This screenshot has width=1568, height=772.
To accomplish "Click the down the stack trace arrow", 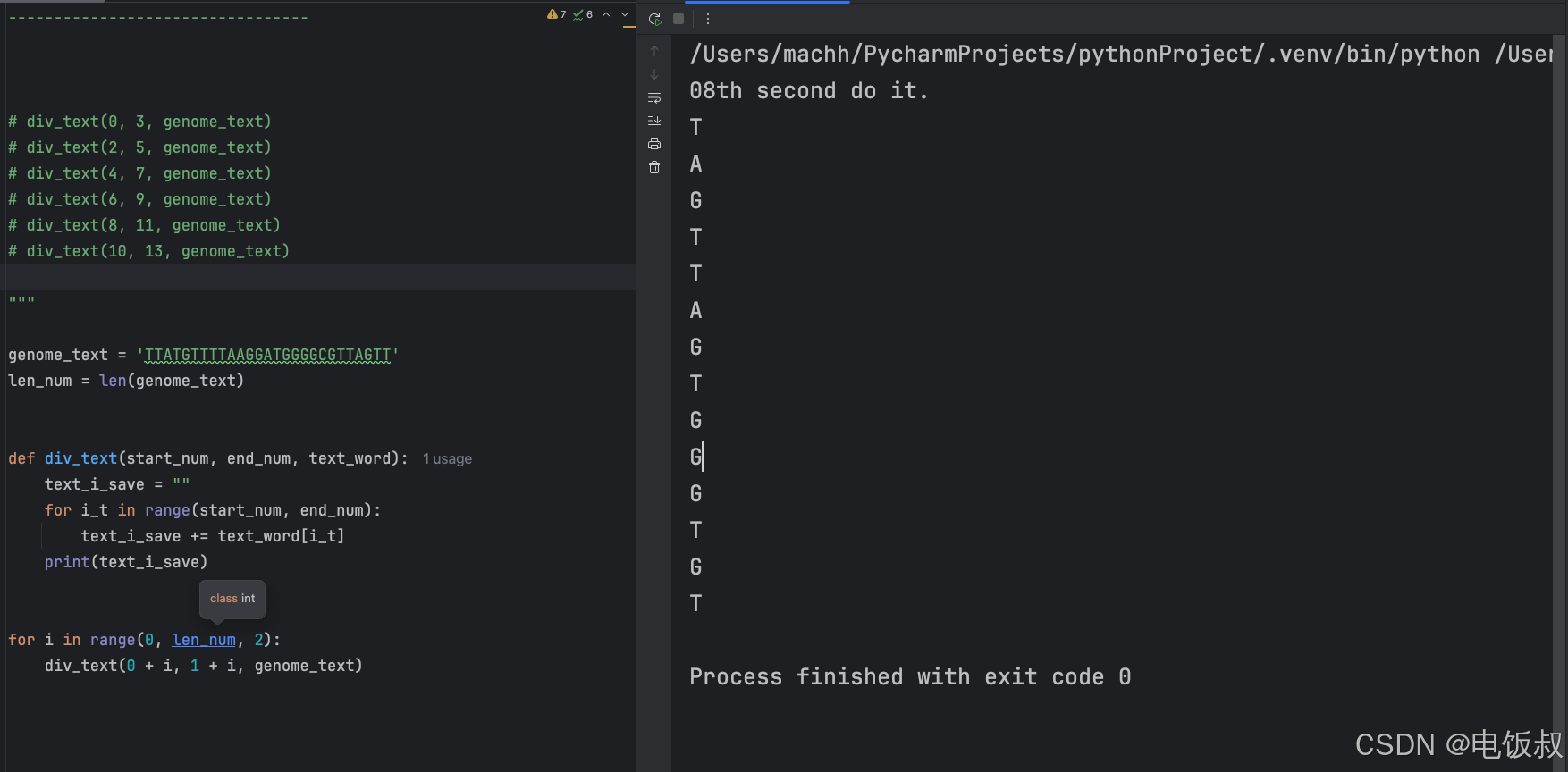I will 654,74.
